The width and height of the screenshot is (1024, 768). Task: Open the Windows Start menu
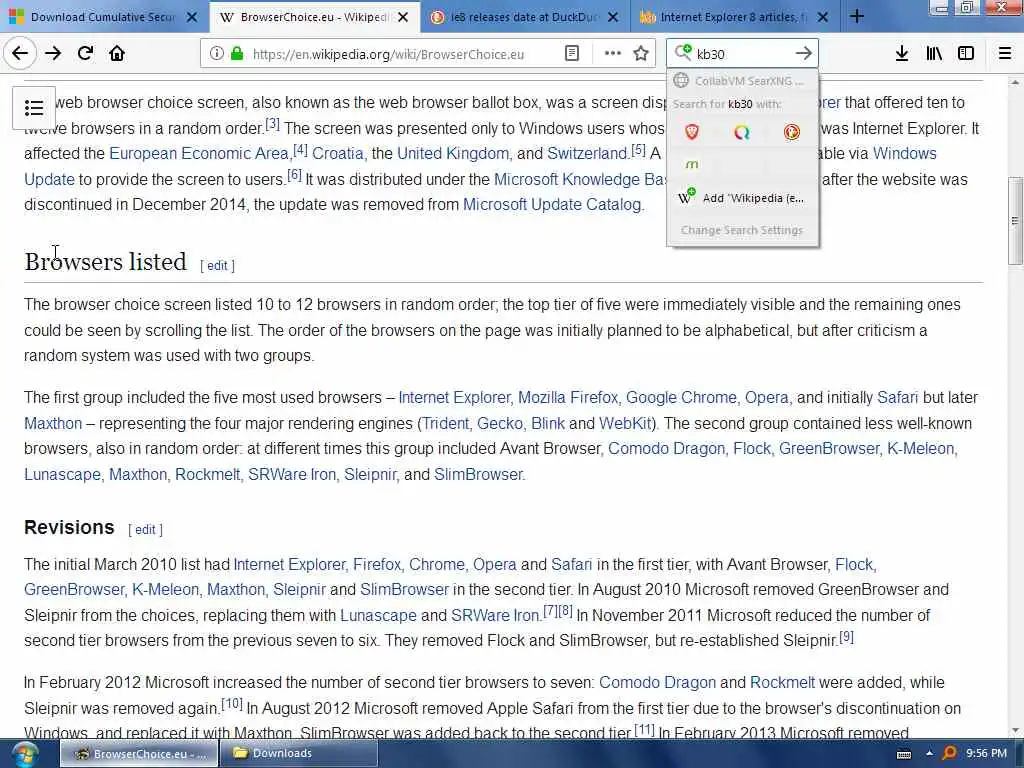pyautogui.click(x=25, y=755)
